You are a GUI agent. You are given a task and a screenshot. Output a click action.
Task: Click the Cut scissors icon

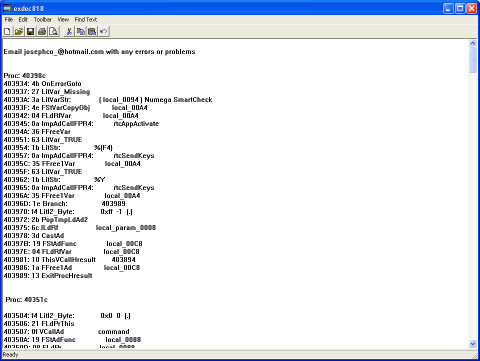(x=69, y=32)
